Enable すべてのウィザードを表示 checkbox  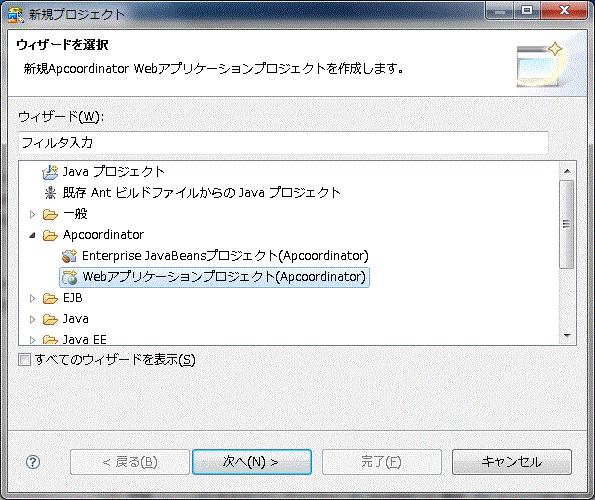click(25, 360)
